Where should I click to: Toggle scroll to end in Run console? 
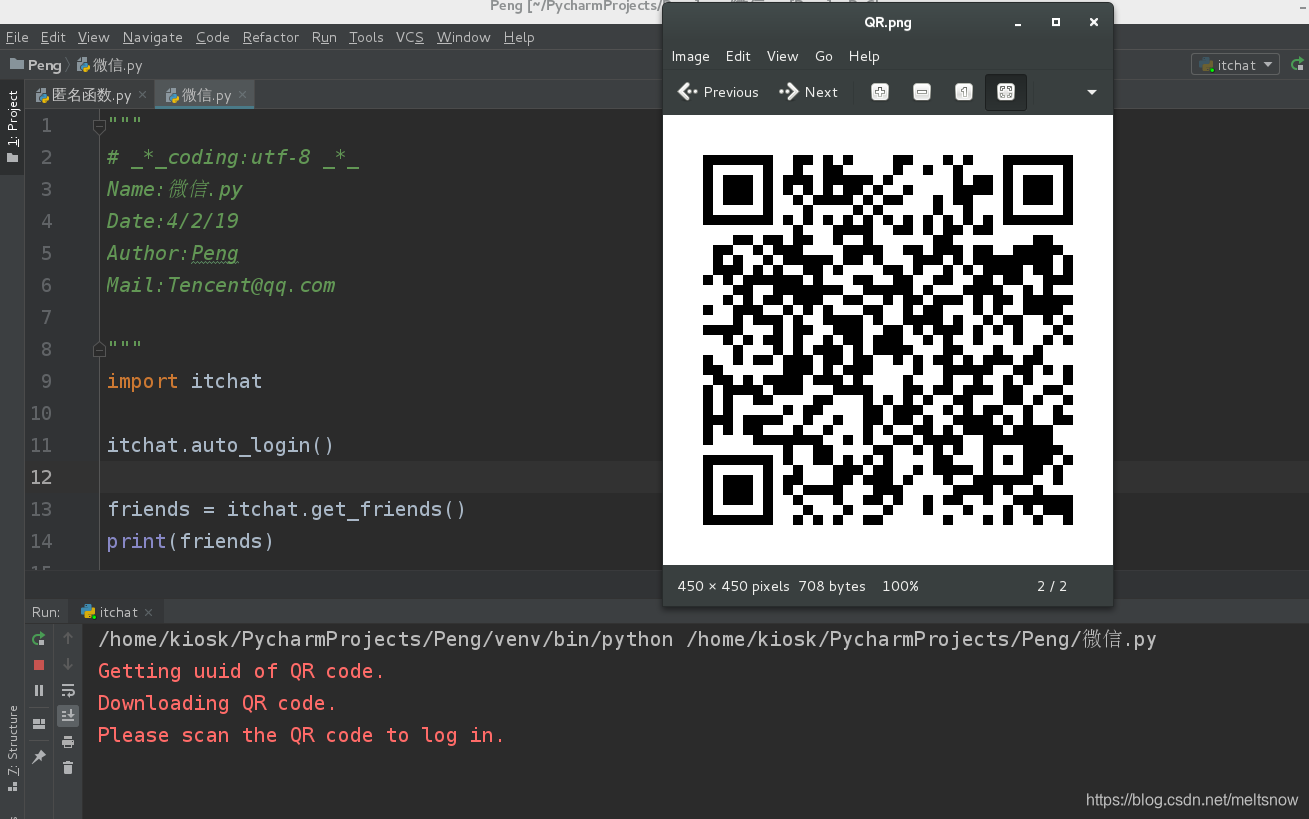pos(68,716)
